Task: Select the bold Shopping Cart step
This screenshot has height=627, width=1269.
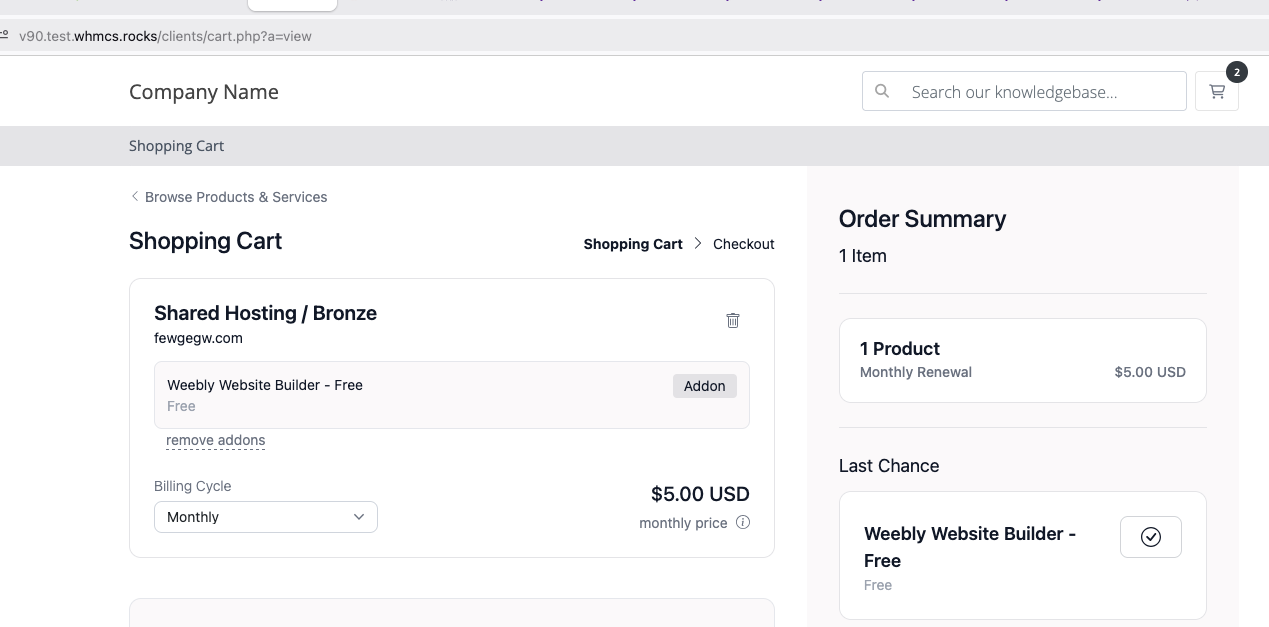Action: point(632,244)
